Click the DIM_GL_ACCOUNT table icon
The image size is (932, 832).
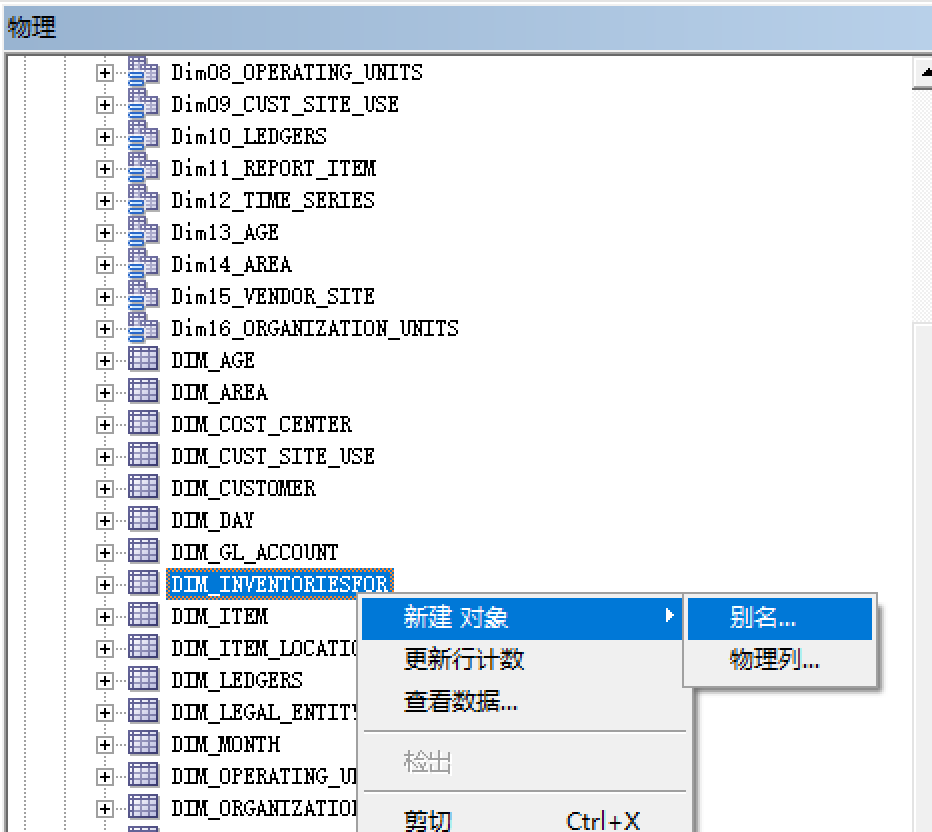pyautogui.click(x=144, y=552)
